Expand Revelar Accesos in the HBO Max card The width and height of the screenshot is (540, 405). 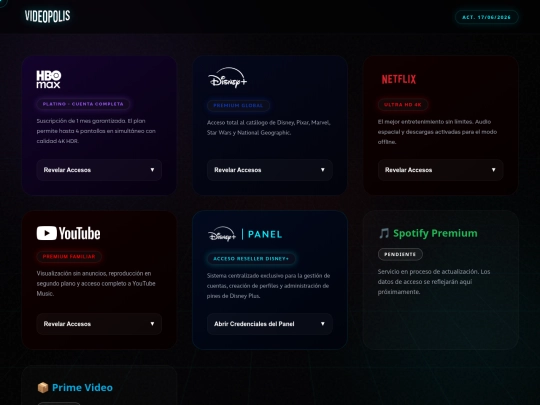99,170
